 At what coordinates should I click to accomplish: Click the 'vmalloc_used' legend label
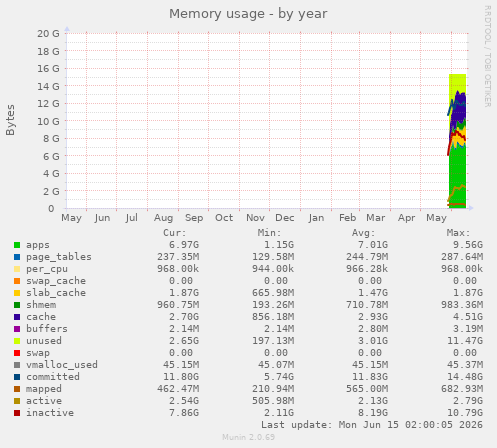click(62, 365)
